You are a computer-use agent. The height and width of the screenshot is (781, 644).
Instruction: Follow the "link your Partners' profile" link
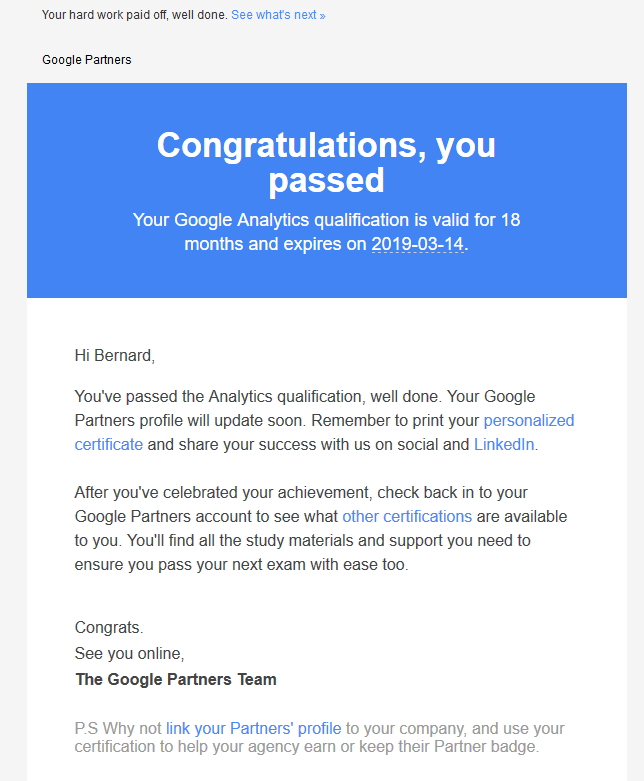pos(254,729)
